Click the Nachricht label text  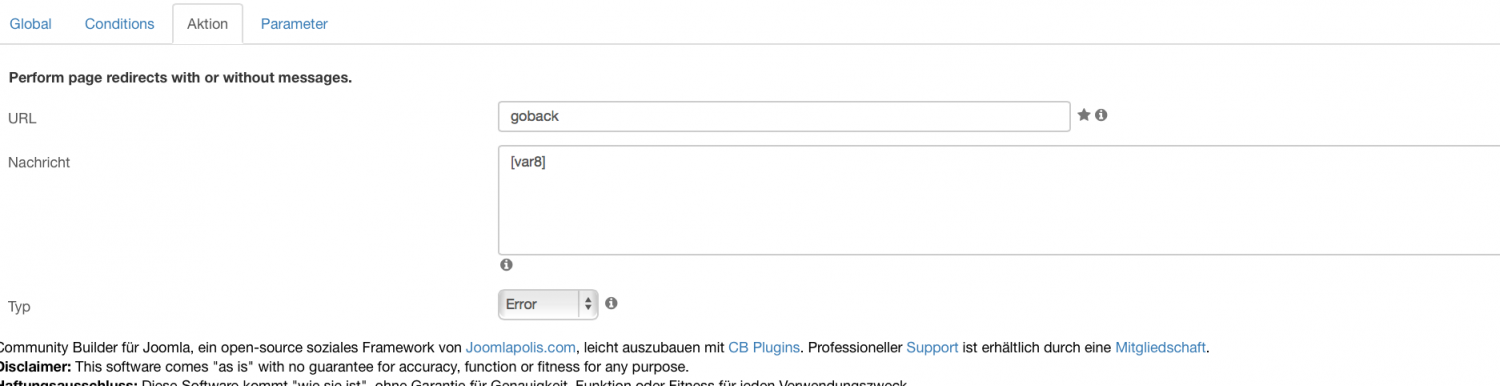pos(39,162)
